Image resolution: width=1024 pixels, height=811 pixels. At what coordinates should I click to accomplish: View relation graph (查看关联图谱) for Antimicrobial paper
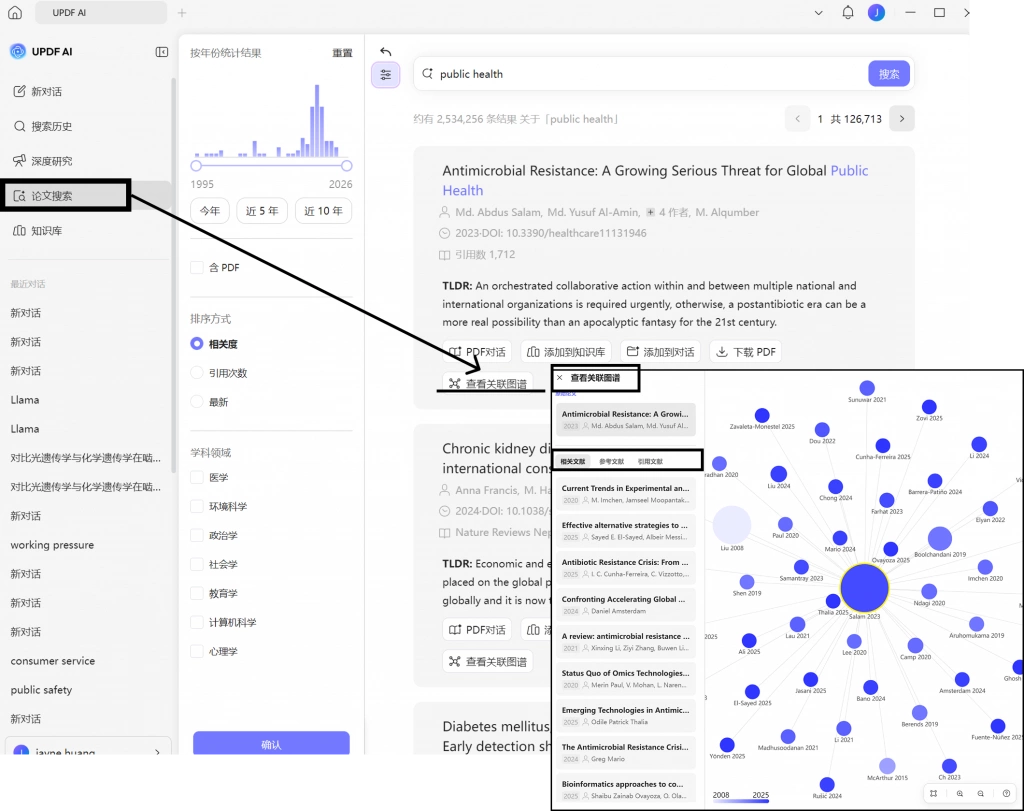[x=488, y=383]
